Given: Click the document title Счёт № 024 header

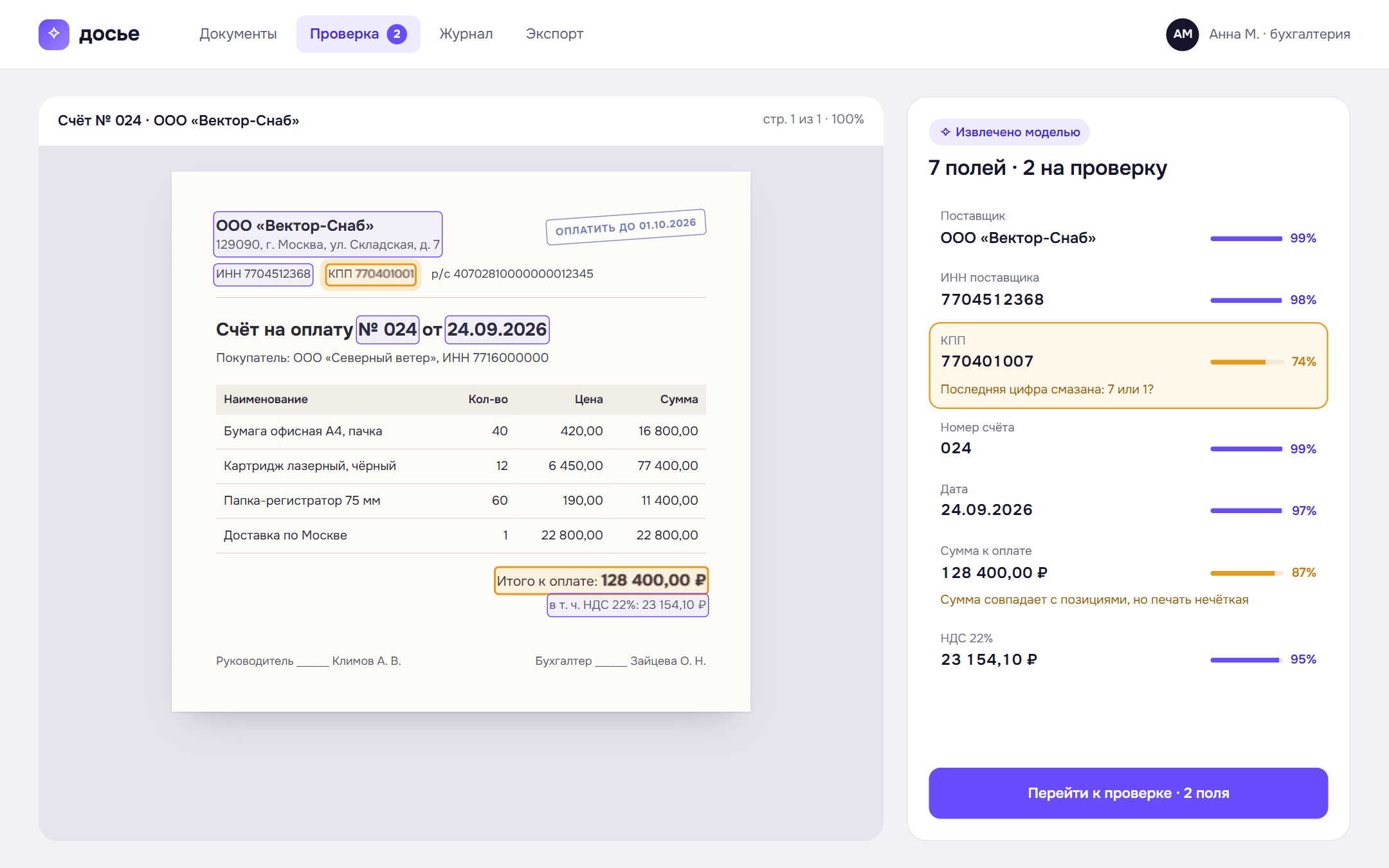Looking at the screenshot, I should [x=178, y=121].
